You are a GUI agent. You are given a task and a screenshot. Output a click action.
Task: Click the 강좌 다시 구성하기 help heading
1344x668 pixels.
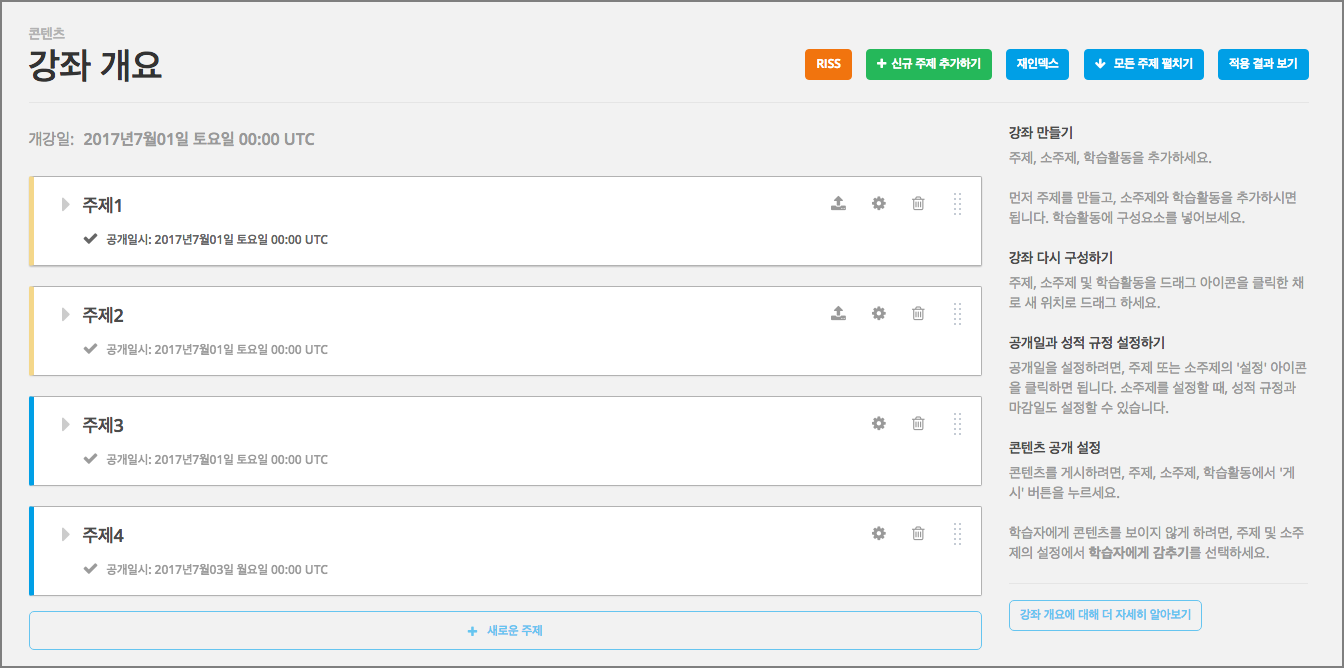click(x=1060, y=258)
